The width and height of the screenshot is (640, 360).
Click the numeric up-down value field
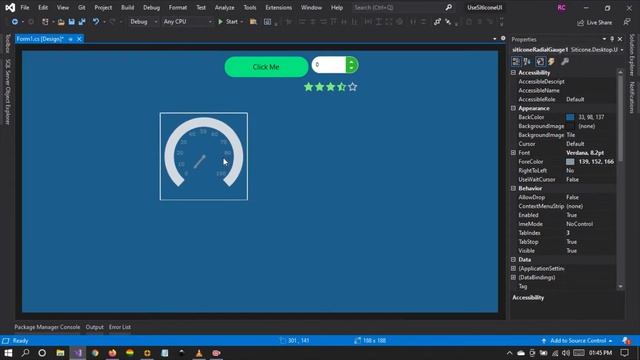pyautogui.click(x=329, y=65)
